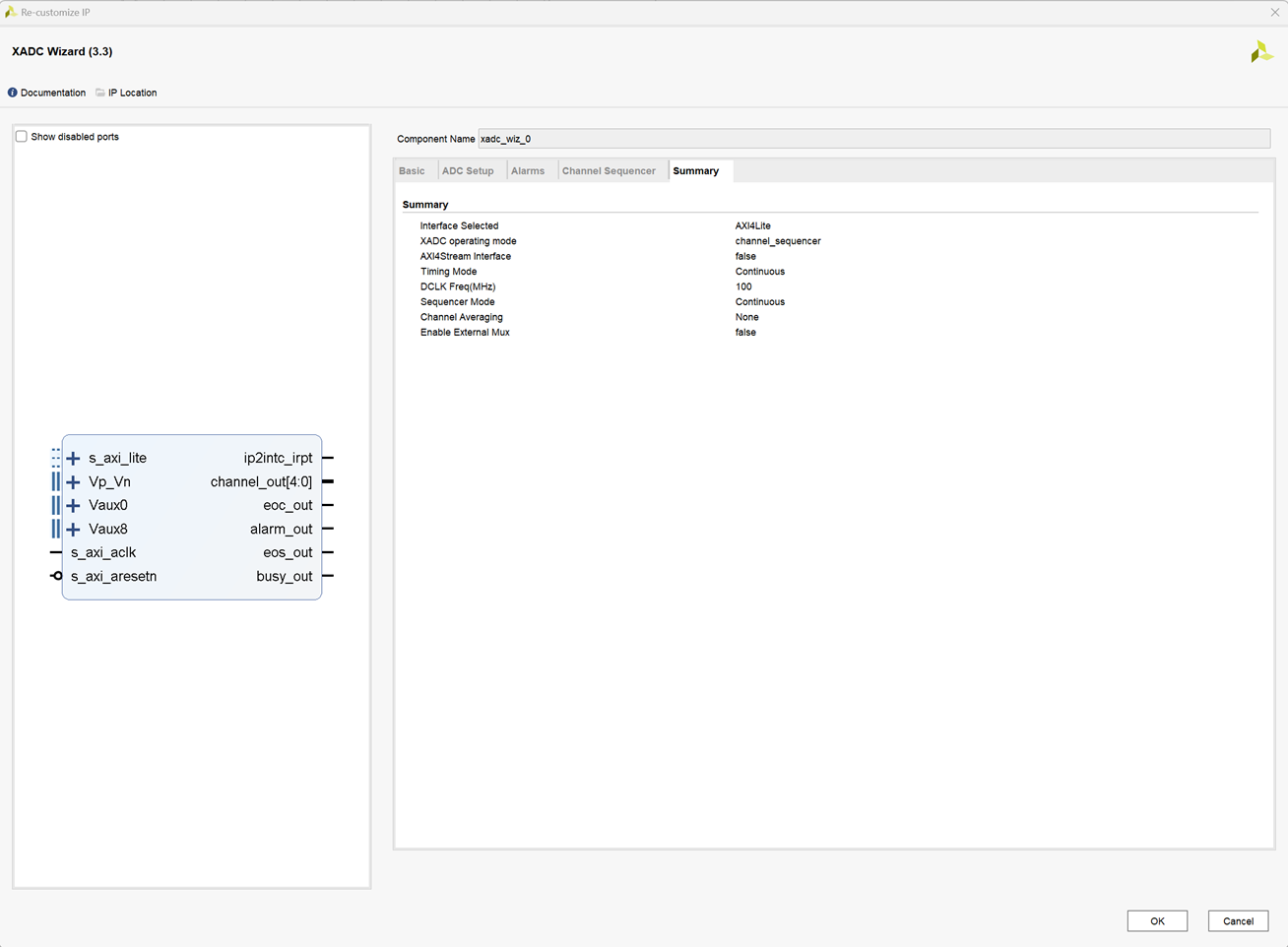Click the Xilinx logo at top right

click(x=1261, y=51)
